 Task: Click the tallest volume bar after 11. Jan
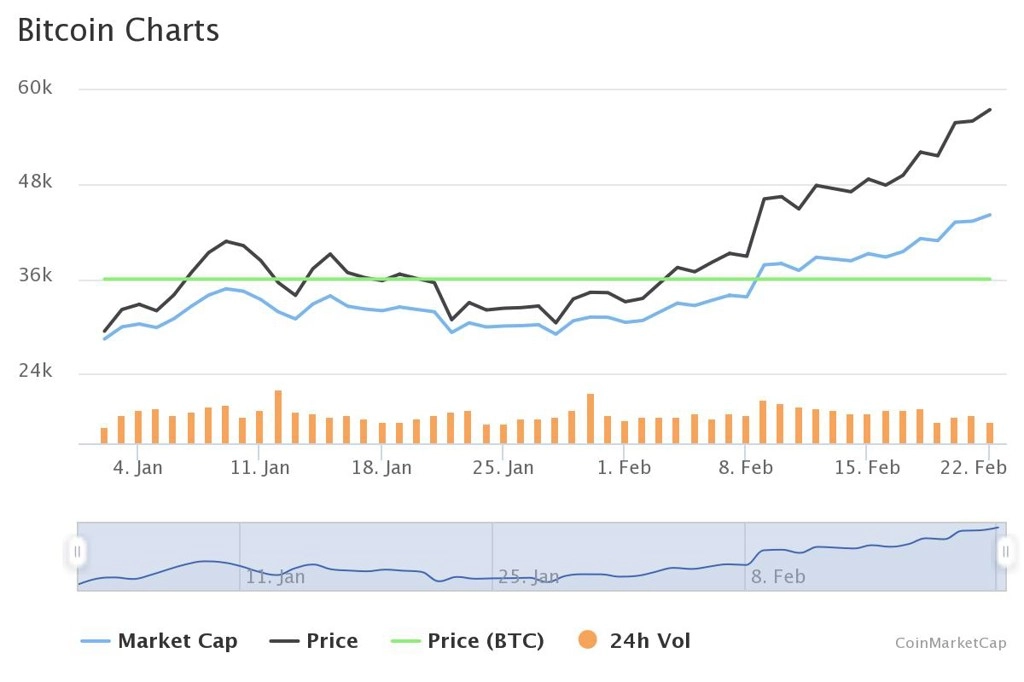pyautogui.click(x=278, y=417)
